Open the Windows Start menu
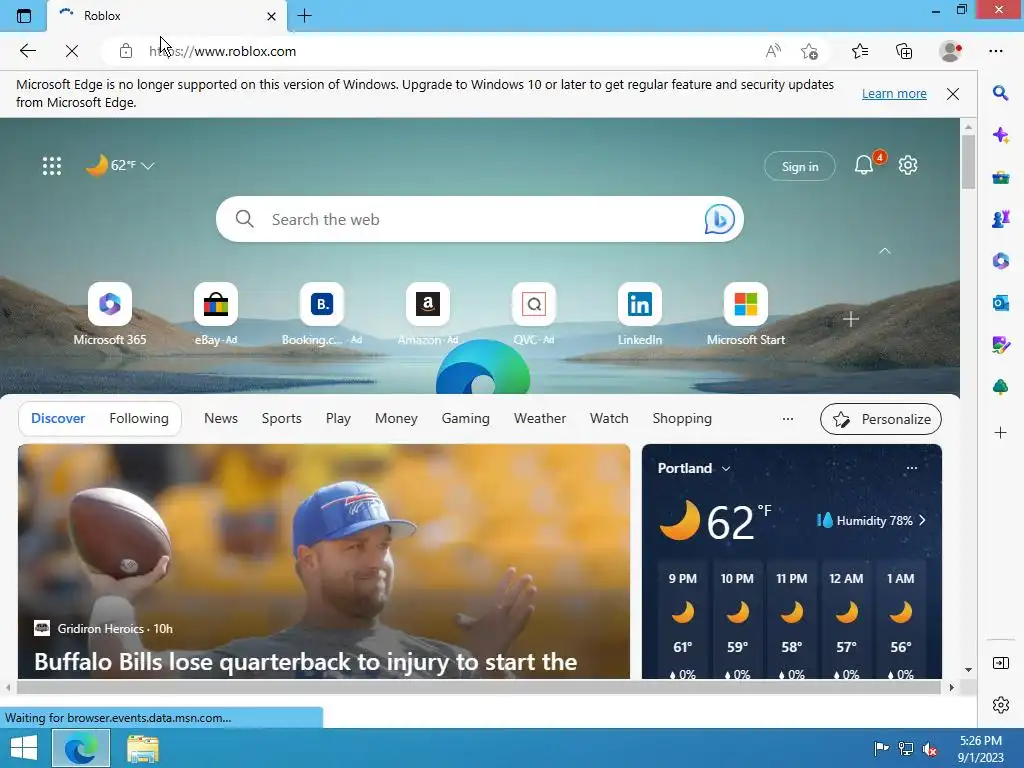The width and height of the screenshot is (1024, 768). (x=24, y=748)
